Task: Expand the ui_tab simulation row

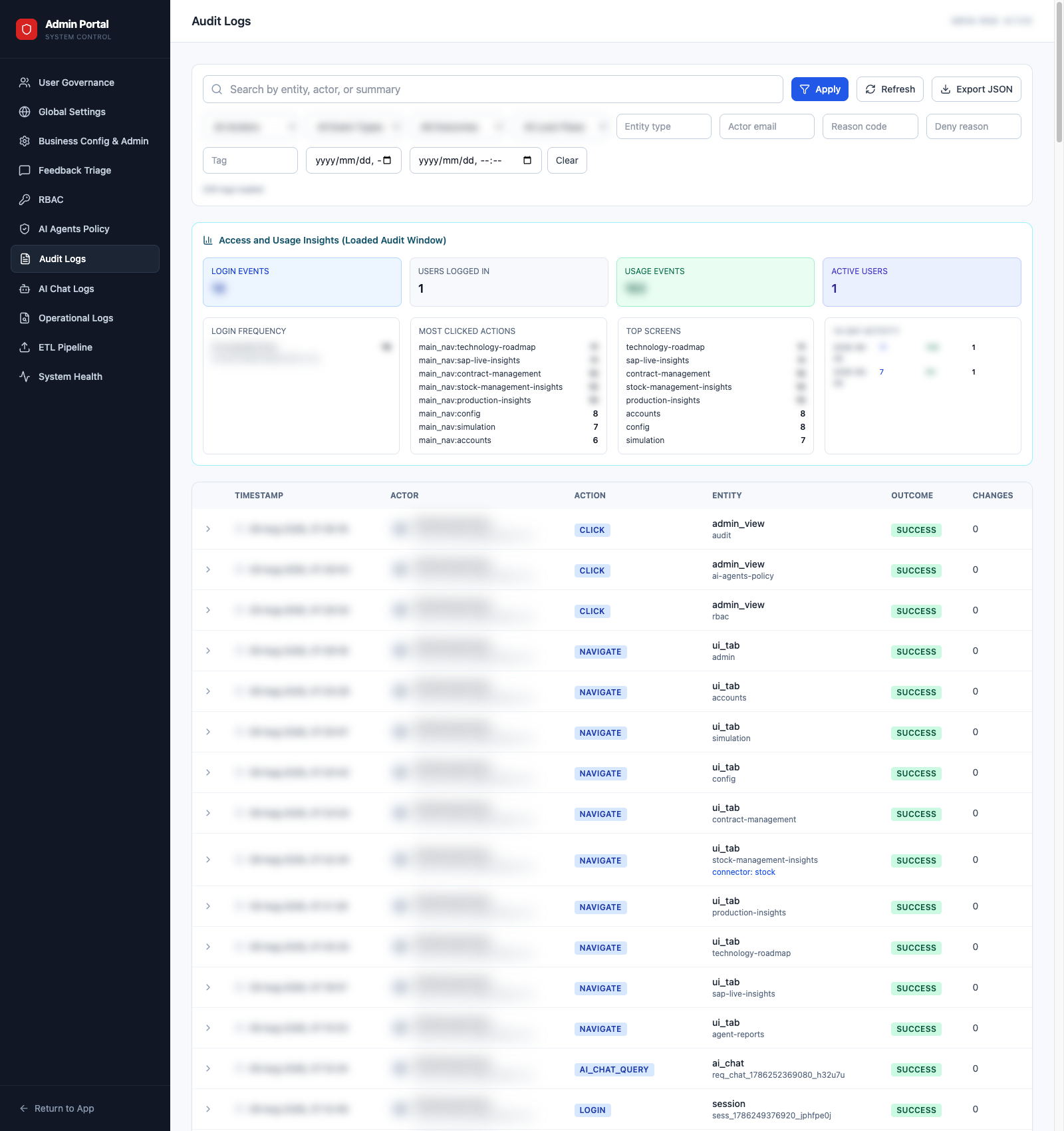Action: [x=208, y=732]
